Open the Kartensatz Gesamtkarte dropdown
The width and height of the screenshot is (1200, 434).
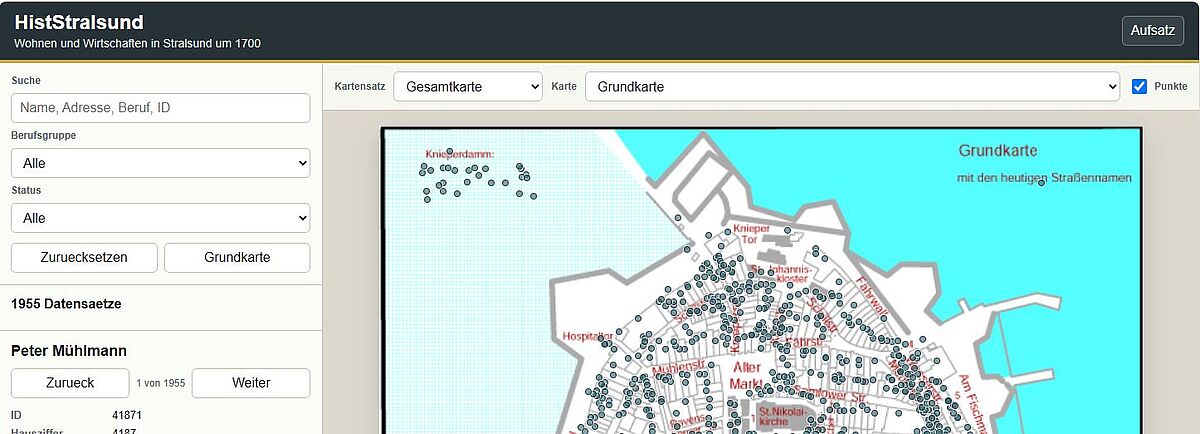(x=468, y=87)
